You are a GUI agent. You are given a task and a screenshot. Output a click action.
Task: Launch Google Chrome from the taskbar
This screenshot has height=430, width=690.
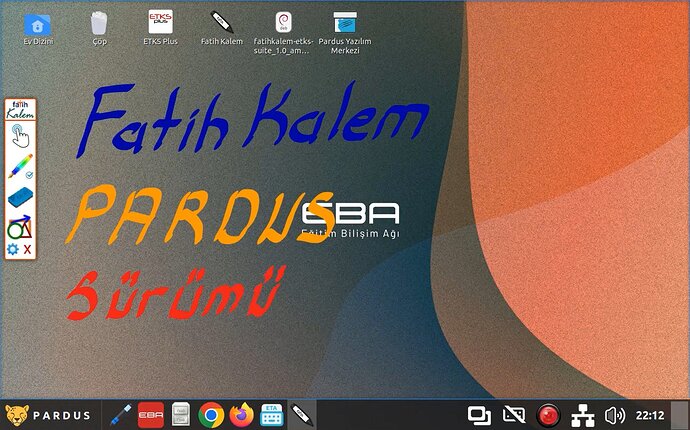[211, 415]
